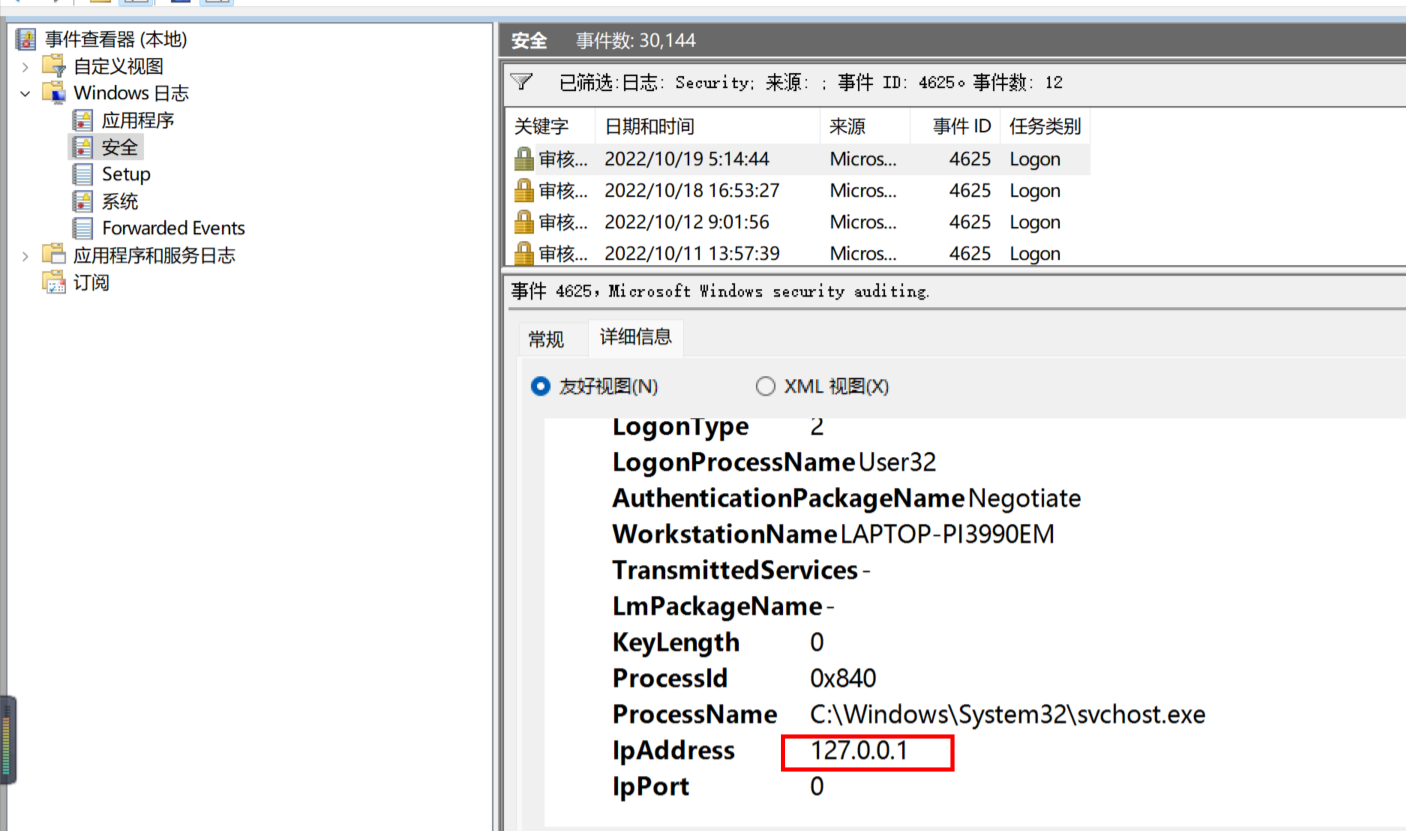The height and width of the screenshot is (831, 1406).
Task: Select the 安全 log in tree
Action: (119, 147)
